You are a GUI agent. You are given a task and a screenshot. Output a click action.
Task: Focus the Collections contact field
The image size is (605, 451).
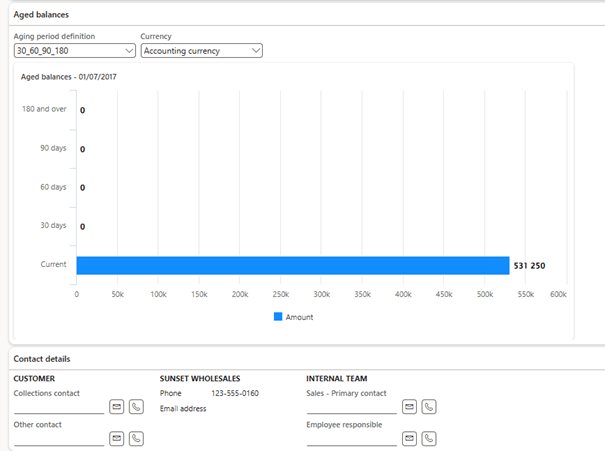coord(58,407)
